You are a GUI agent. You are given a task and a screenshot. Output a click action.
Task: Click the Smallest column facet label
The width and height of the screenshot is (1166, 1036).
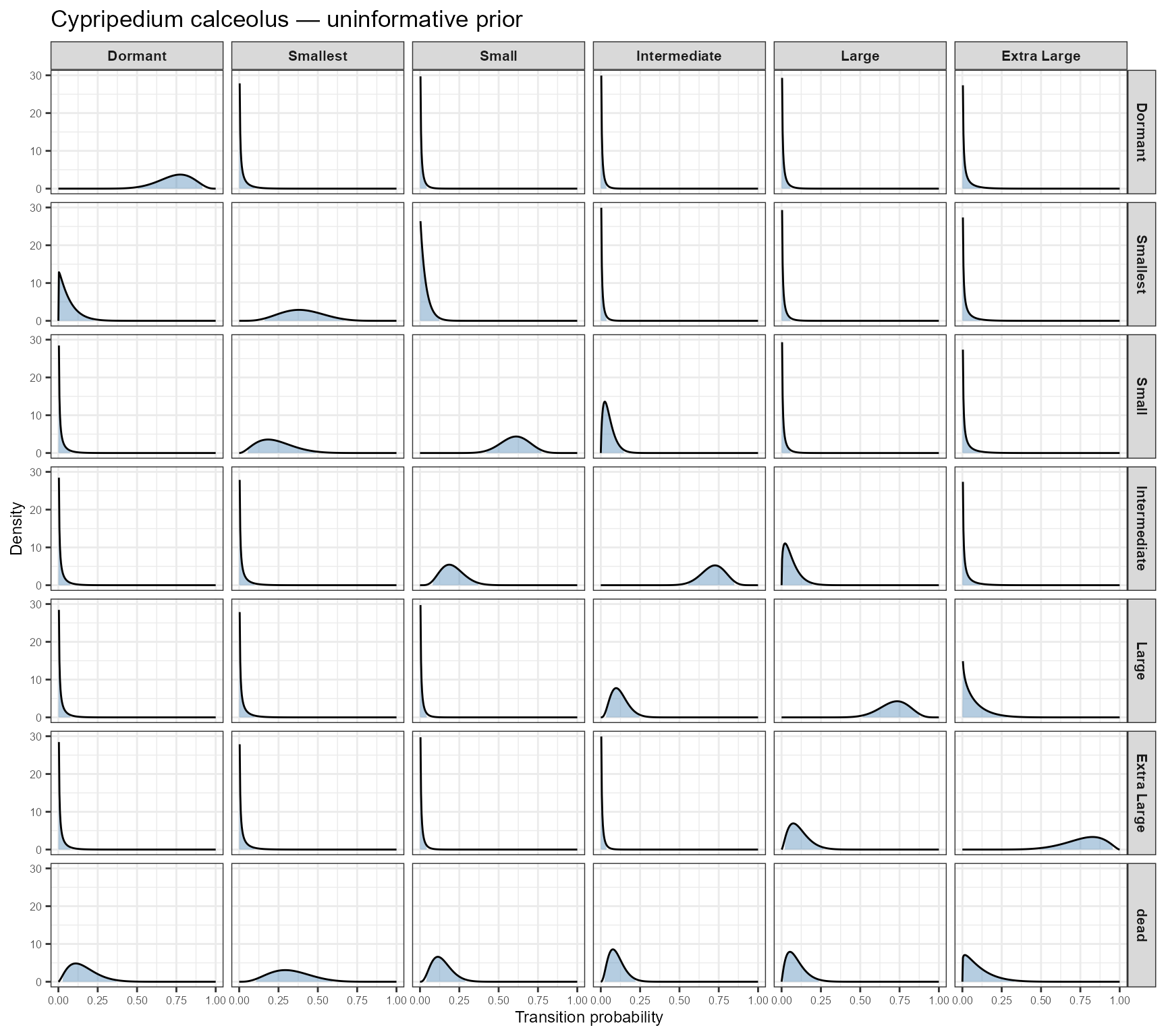click(317, 56)
